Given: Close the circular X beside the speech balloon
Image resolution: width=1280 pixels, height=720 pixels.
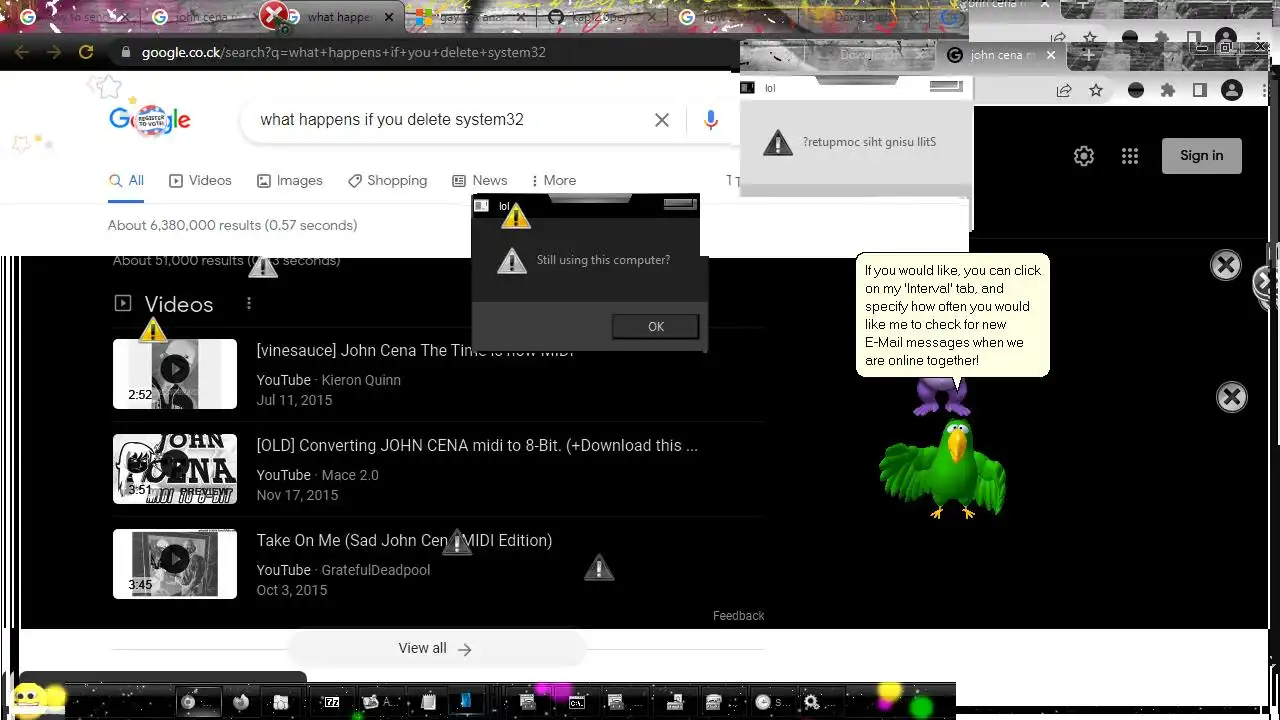Looking at the screenshot, I should (x=1225, y=265).
